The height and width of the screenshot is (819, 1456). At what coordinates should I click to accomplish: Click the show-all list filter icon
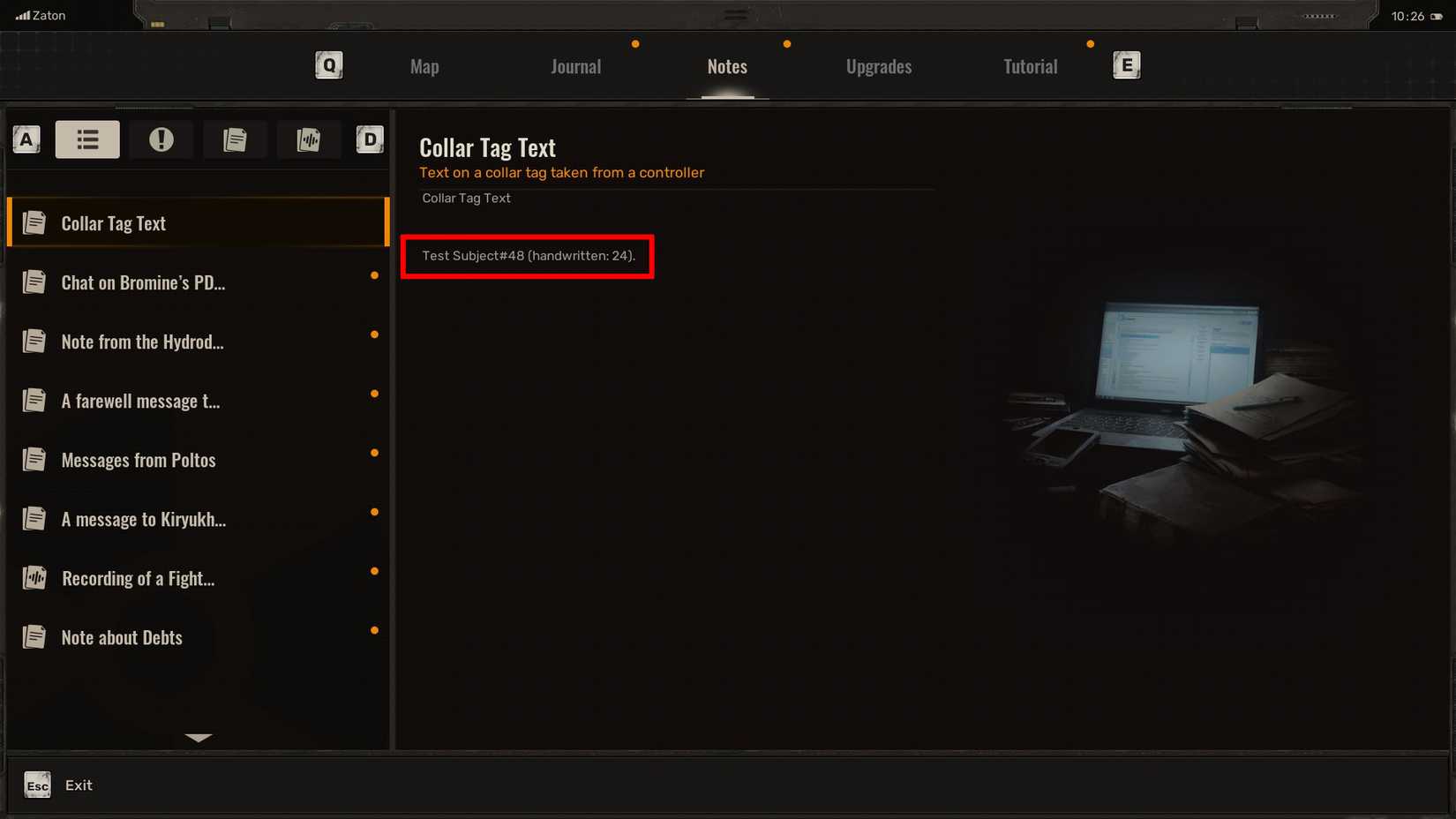86,139
